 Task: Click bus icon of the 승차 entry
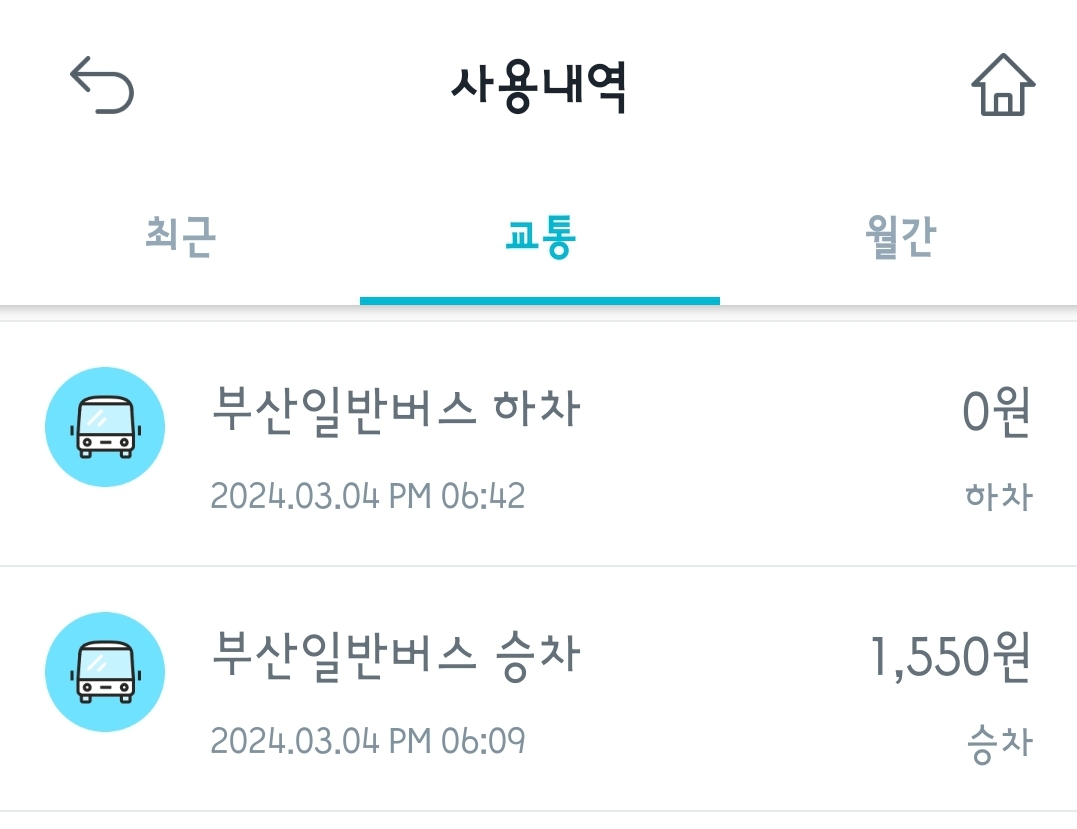[x=105, y=673]
